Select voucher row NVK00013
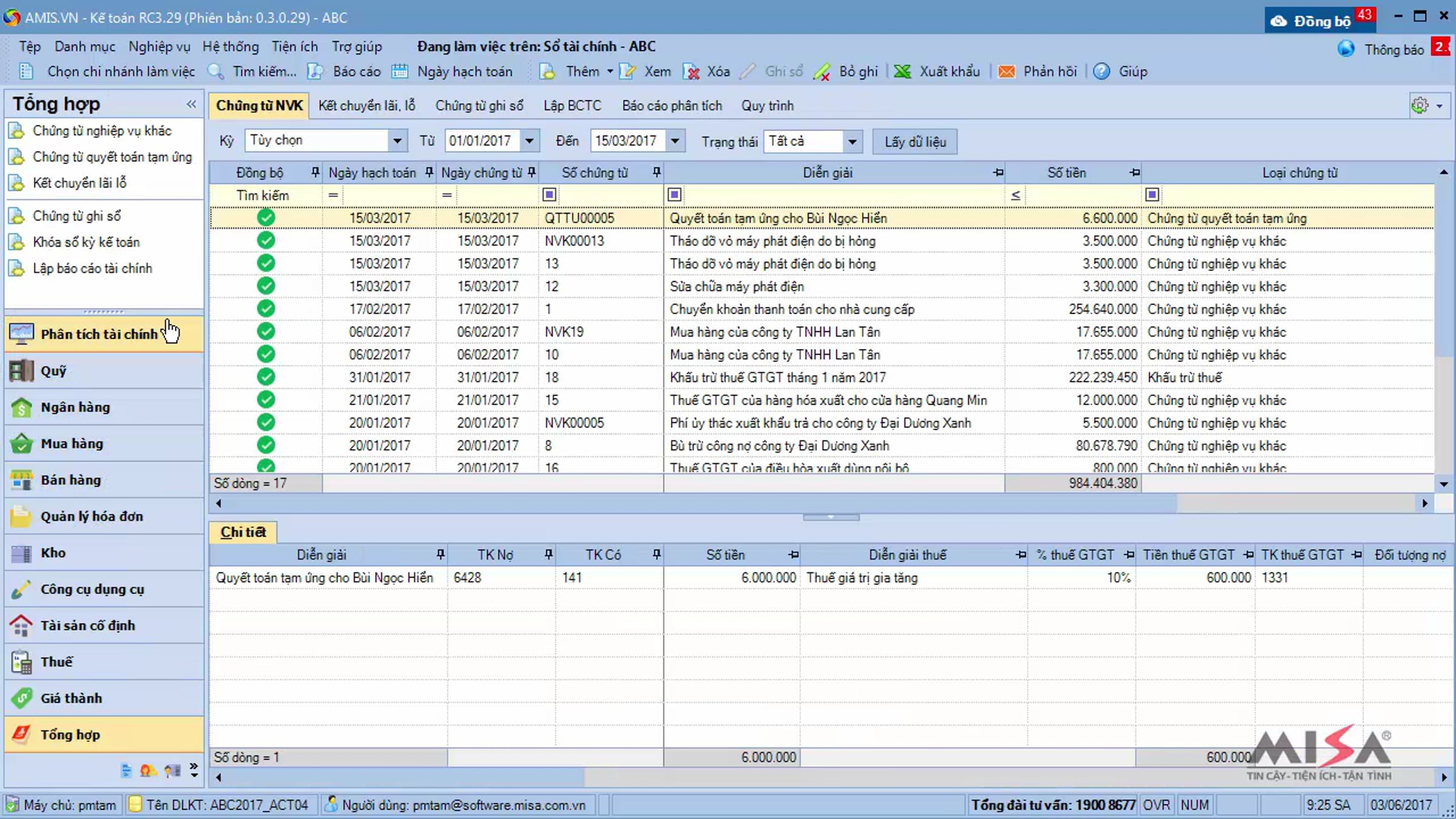 coord(822,241)
